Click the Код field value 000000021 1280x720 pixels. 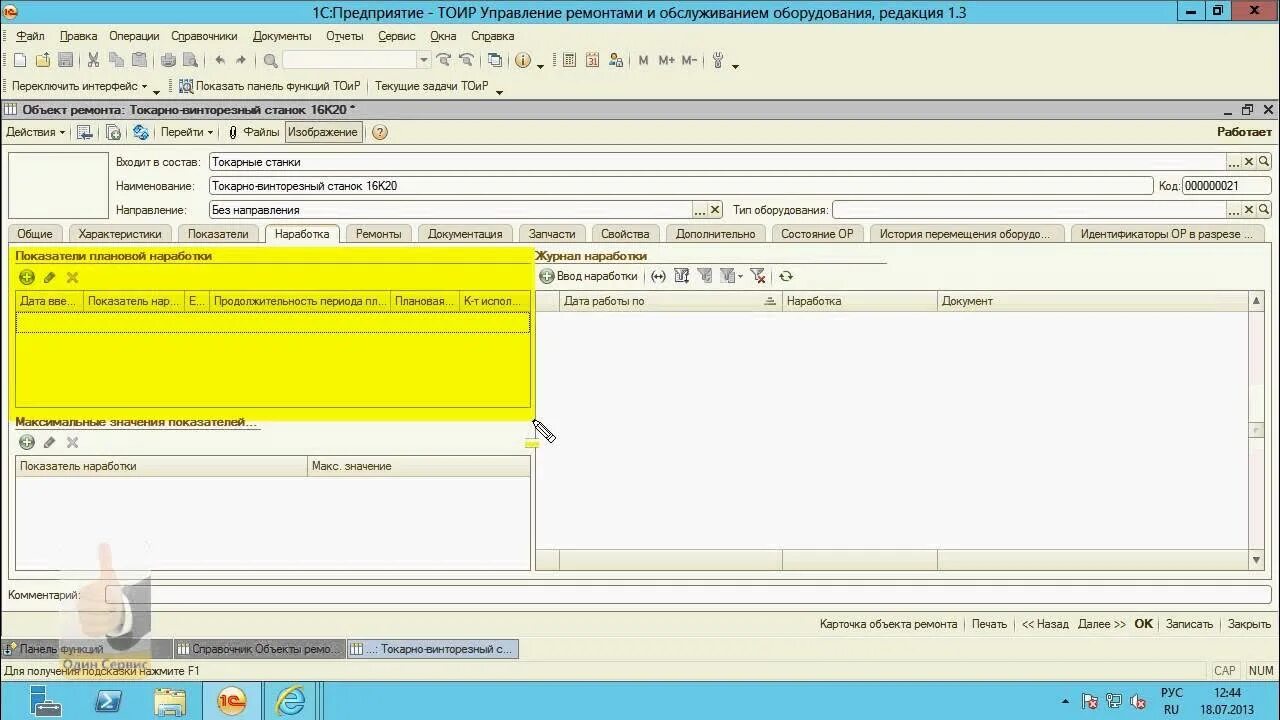click(1227, 186)
